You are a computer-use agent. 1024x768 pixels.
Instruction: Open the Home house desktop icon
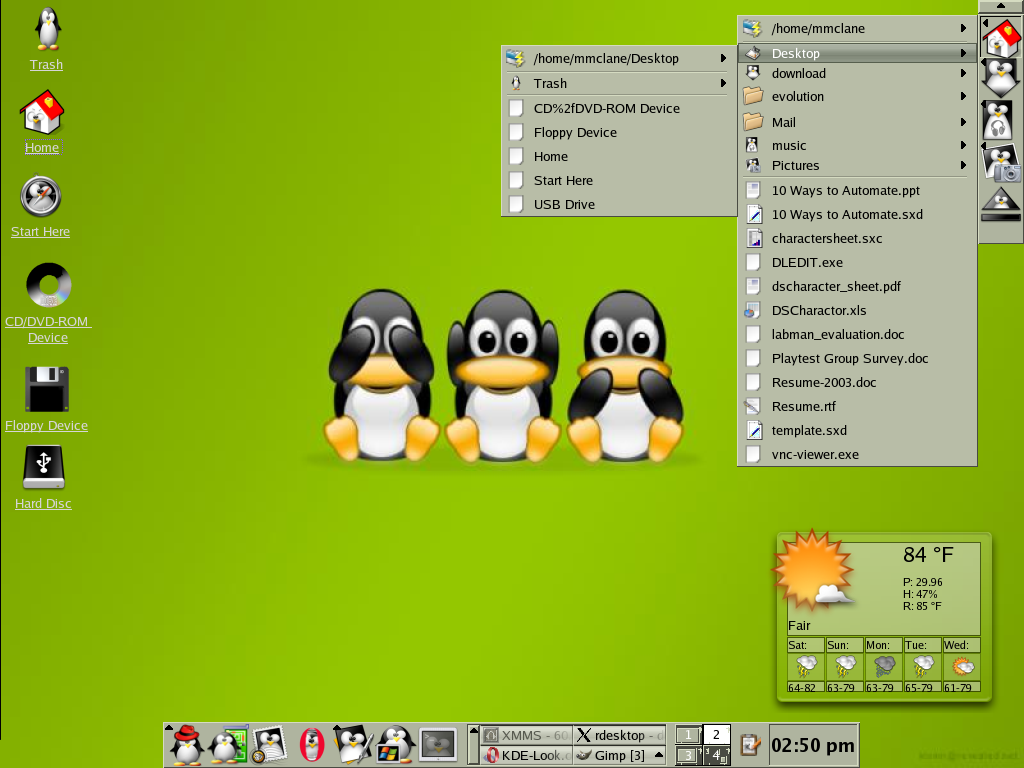click(x=41, y=112)
